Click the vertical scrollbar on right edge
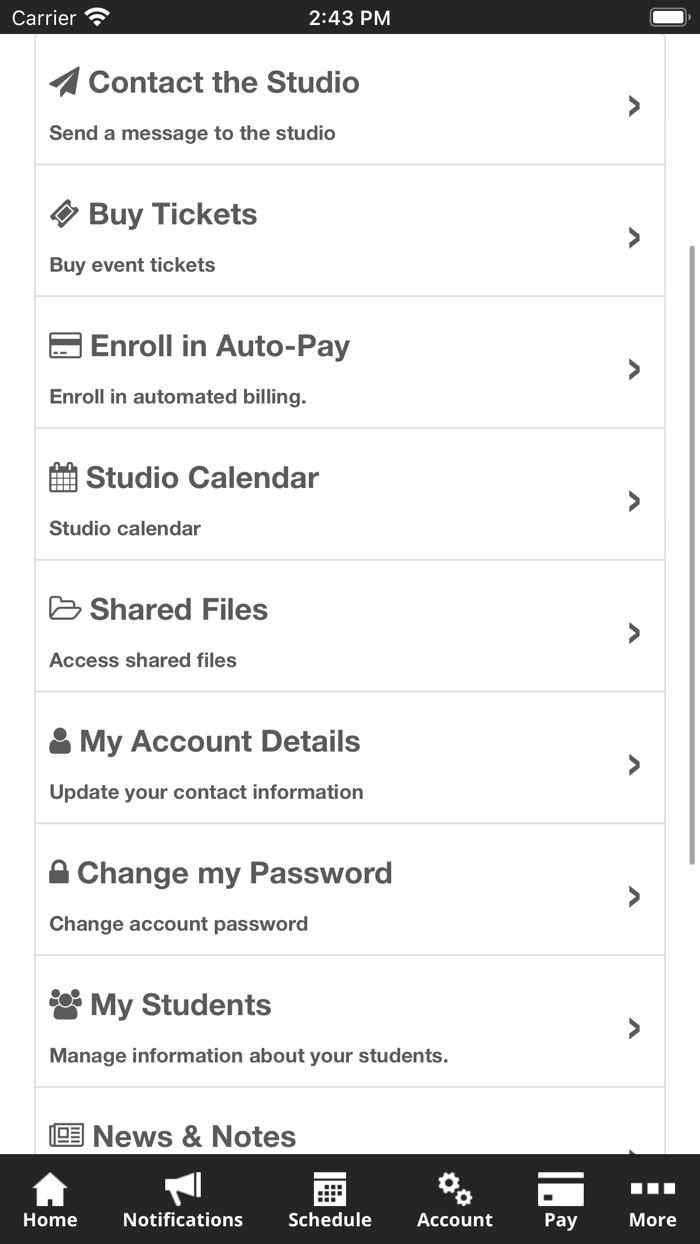 pos(693,550)
